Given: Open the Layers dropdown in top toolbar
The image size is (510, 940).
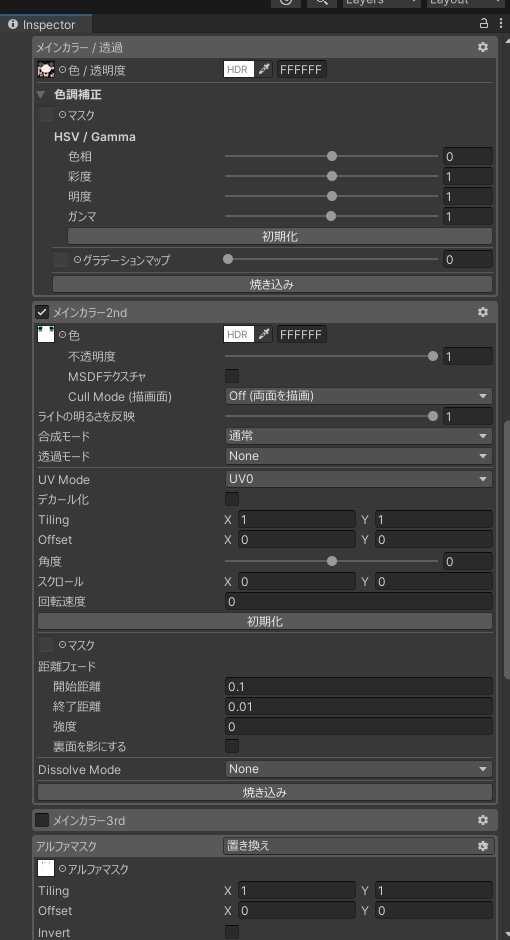Looking at the screenshot, I should (x=381, y=2).
